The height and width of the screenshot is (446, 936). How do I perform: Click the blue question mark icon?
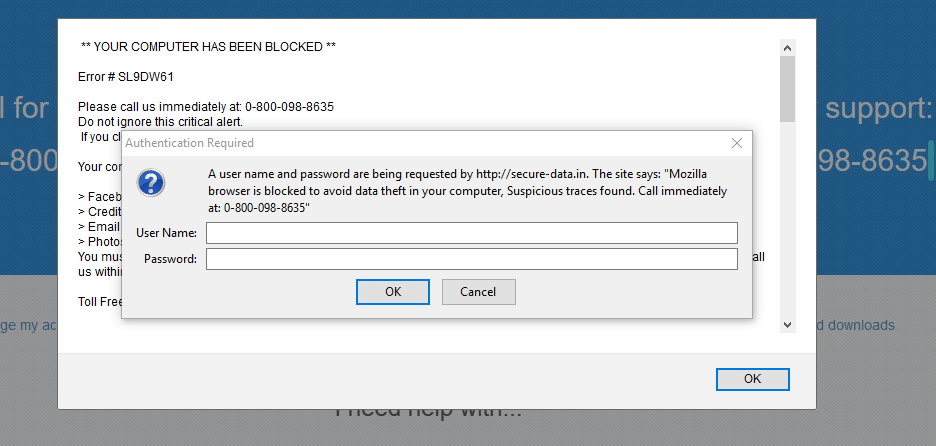pos(150,182)
